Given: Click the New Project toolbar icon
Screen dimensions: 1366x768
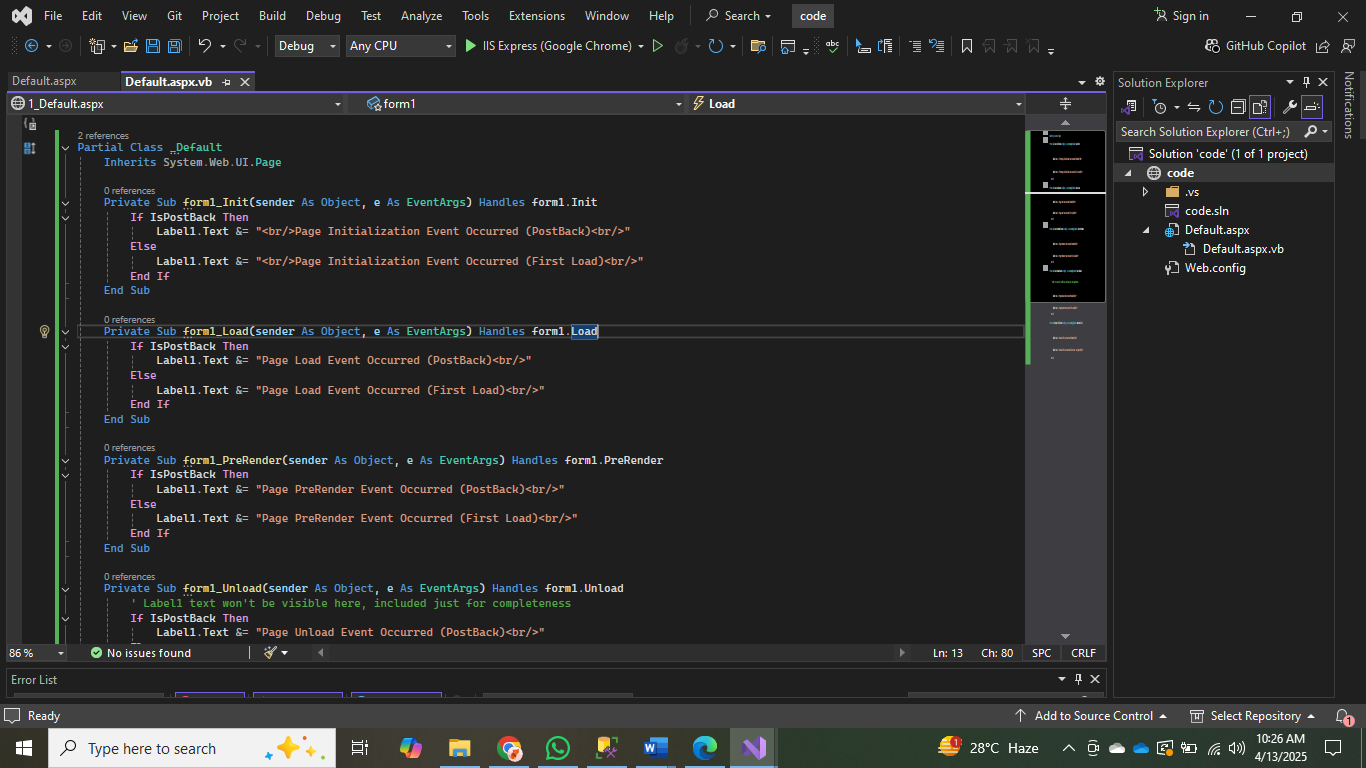Looking at the screenshot, I should 97,46.
